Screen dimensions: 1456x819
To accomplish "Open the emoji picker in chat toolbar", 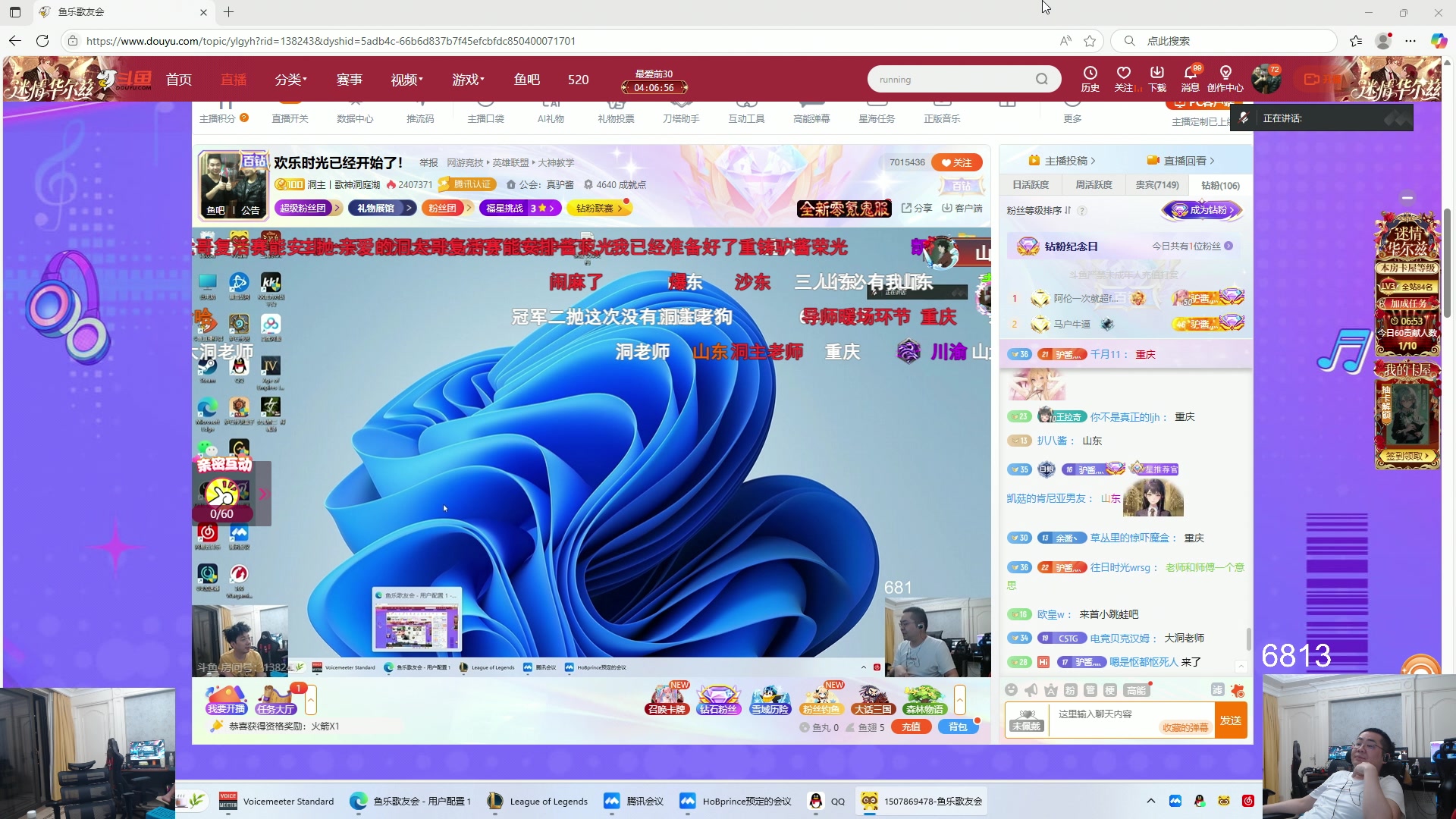I will [x=1011, y=689].
